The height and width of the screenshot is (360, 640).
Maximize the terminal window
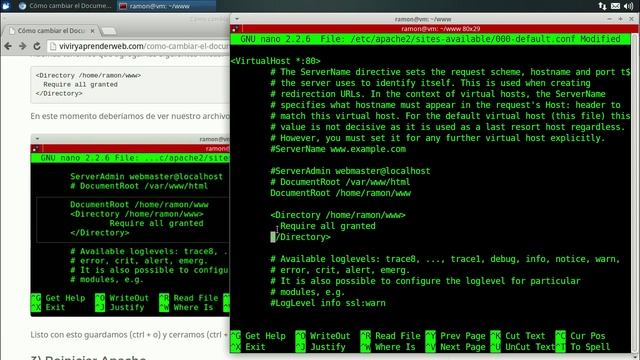click(x=620, y=19)
